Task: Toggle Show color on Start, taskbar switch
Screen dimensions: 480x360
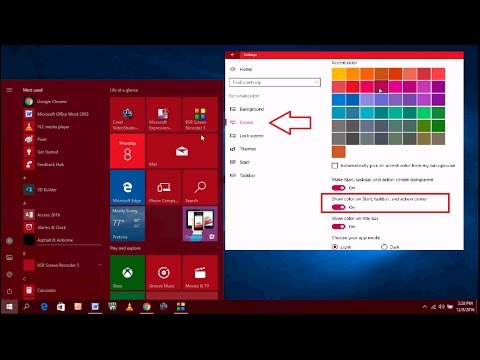Action: pyautogui.click(x=338, y=207)
